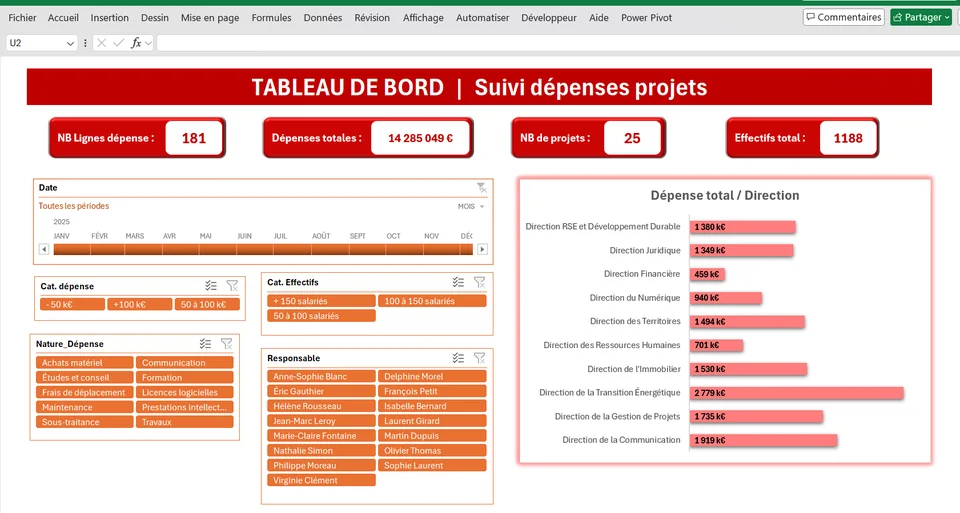The width and height of the screenshot is (960, 513).
Task: Select the 50 à 100 k€ slicer item
Action: point(207,304)
